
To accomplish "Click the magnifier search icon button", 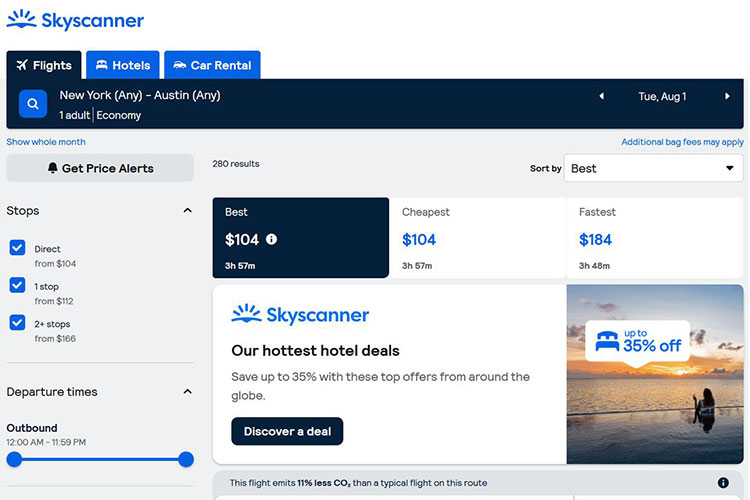I will (x=33, y=103).
